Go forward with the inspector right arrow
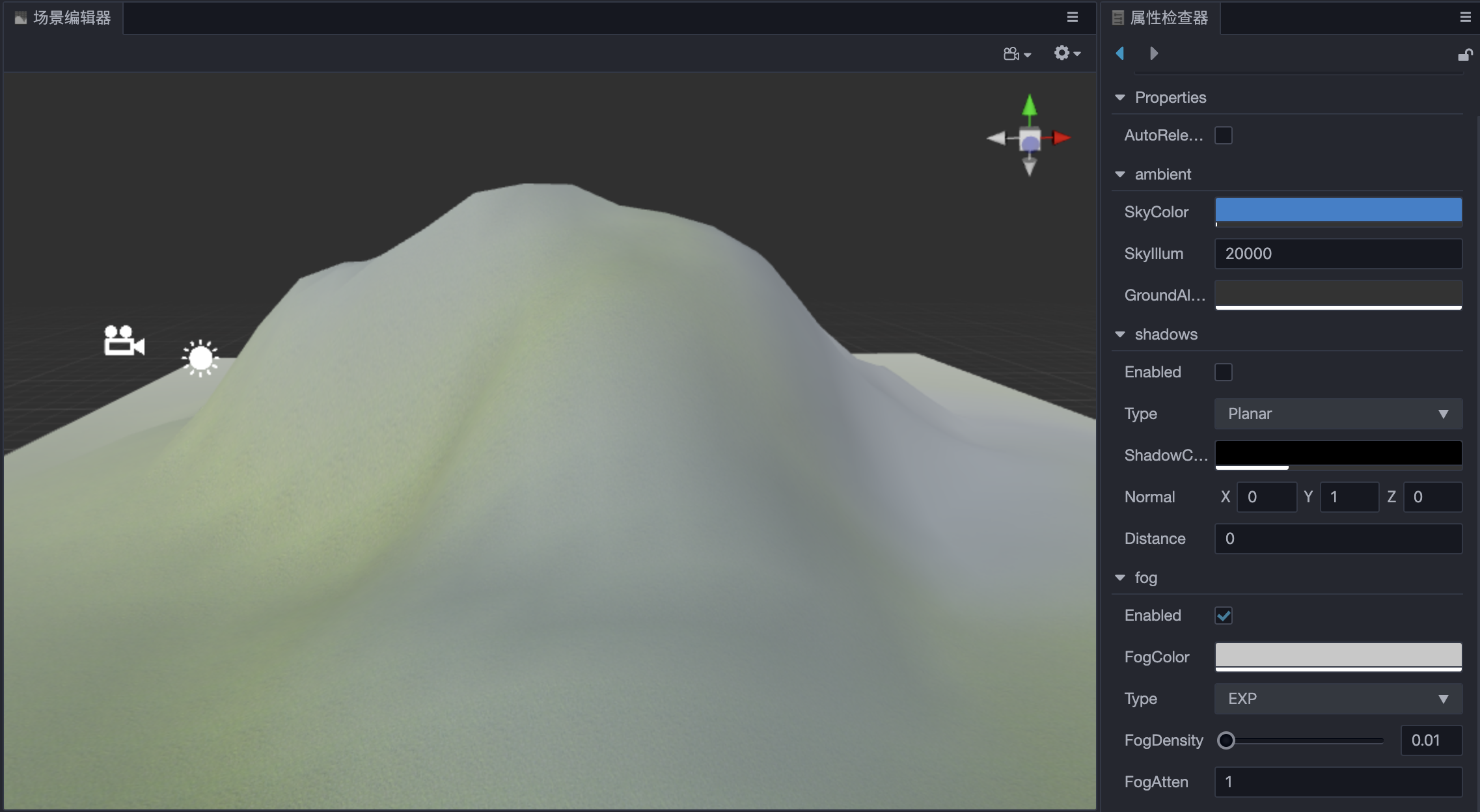 pos(1154,53)
